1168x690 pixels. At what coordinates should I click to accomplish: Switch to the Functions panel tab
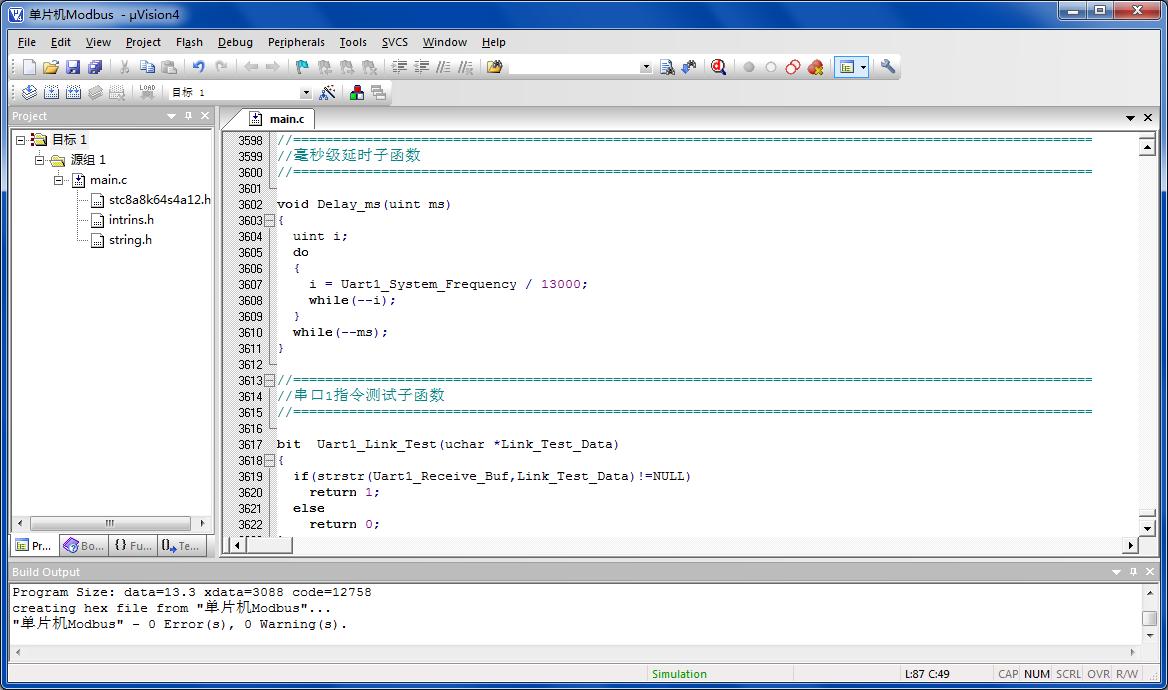pos(133,545)
